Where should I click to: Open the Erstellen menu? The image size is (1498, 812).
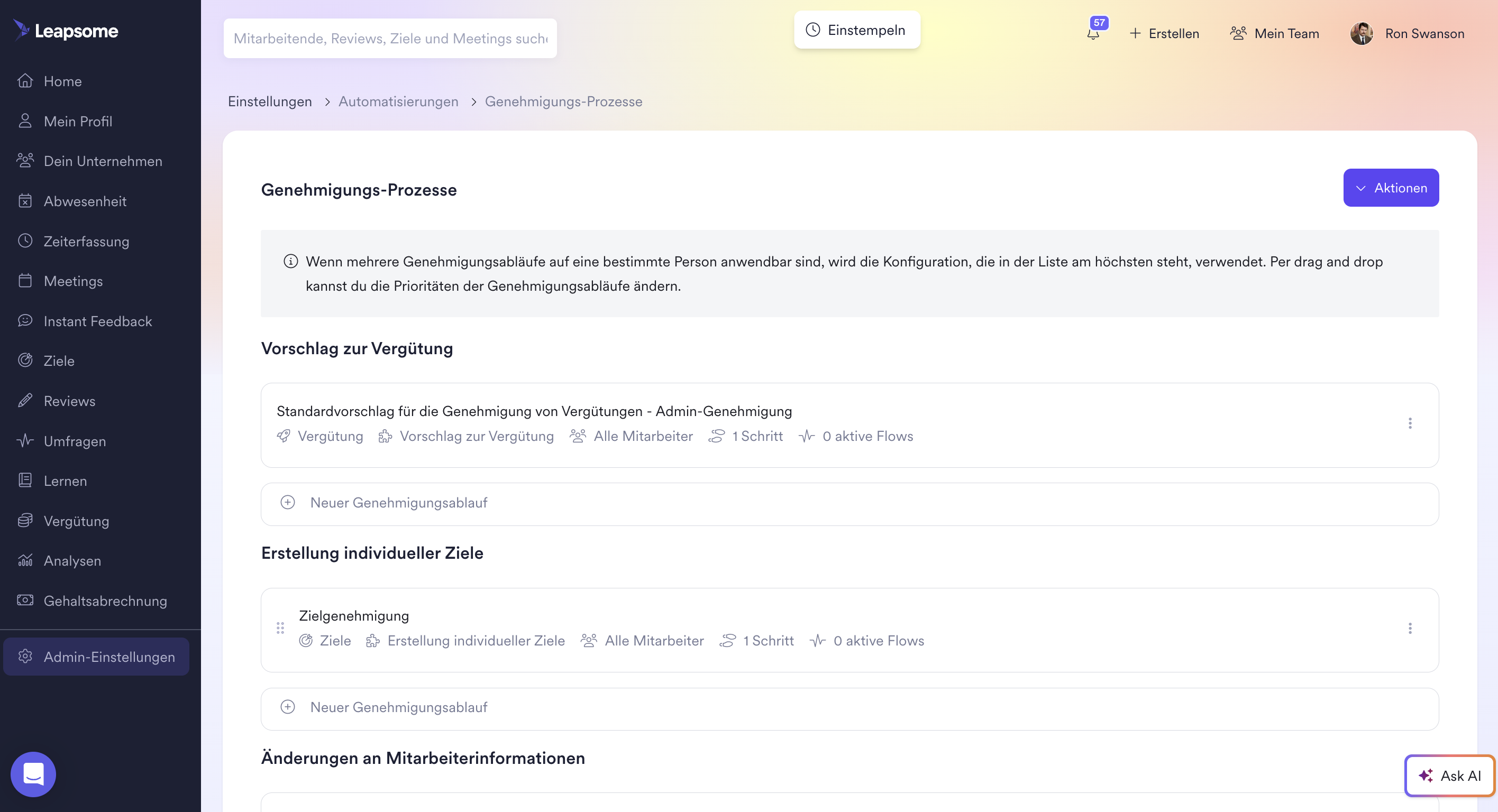(x=1165, y=33)
